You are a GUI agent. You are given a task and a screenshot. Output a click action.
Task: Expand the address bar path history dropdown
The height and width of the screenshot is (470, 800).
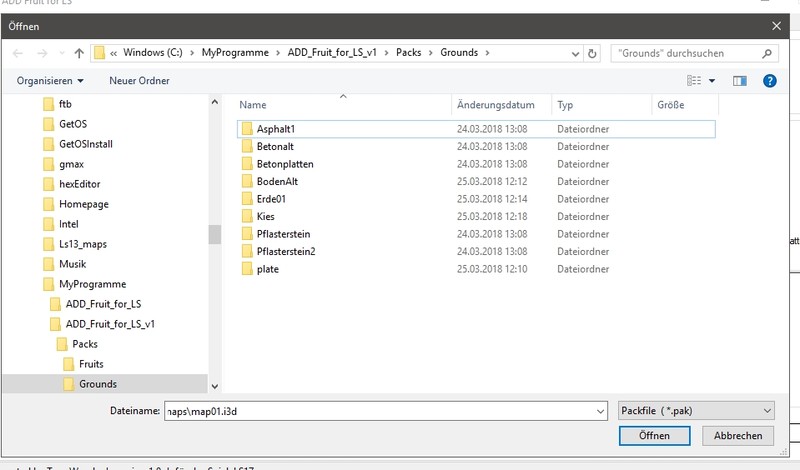(x=573, y=53)
